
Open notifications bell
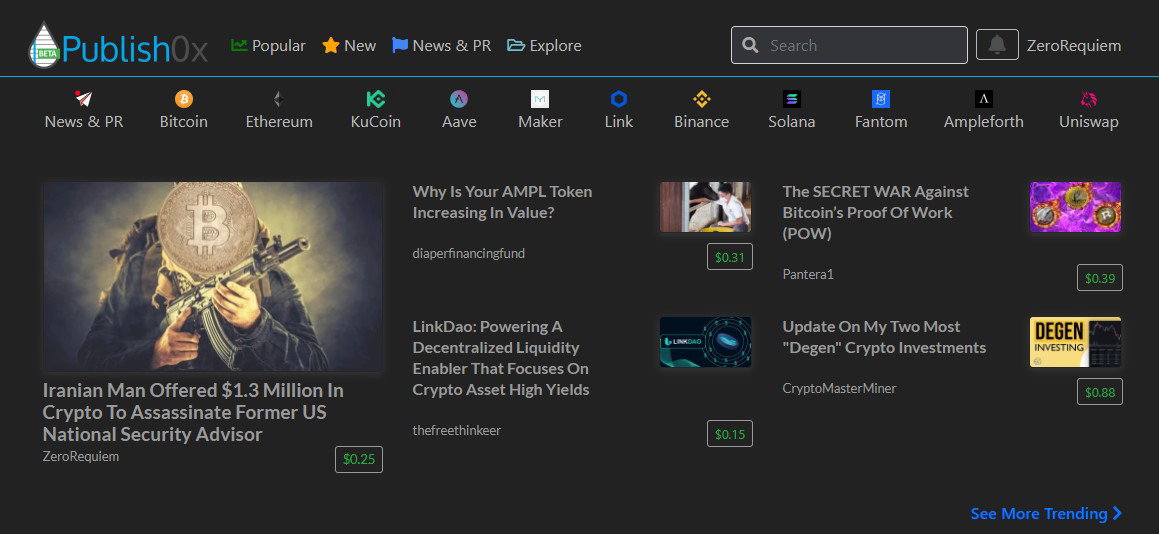point(997,45)
